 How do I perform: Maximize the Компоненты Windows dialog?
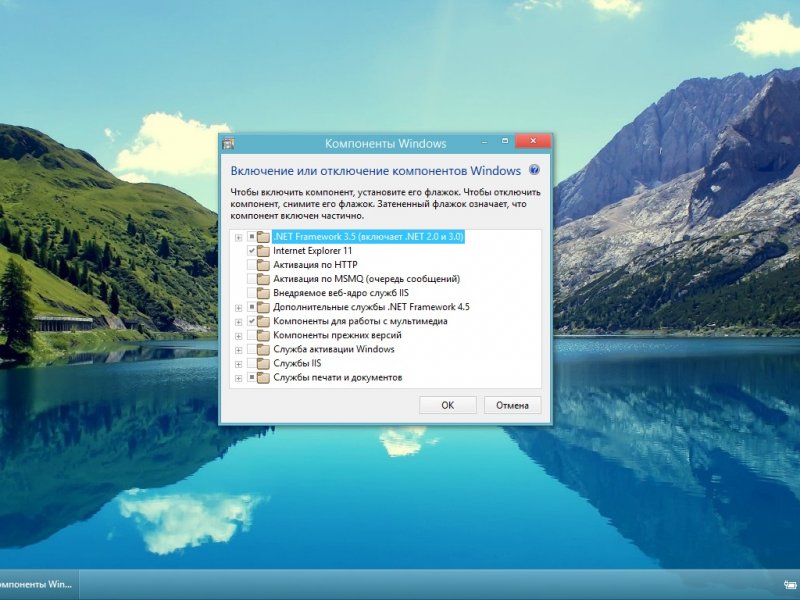click(x=505, y=141)
